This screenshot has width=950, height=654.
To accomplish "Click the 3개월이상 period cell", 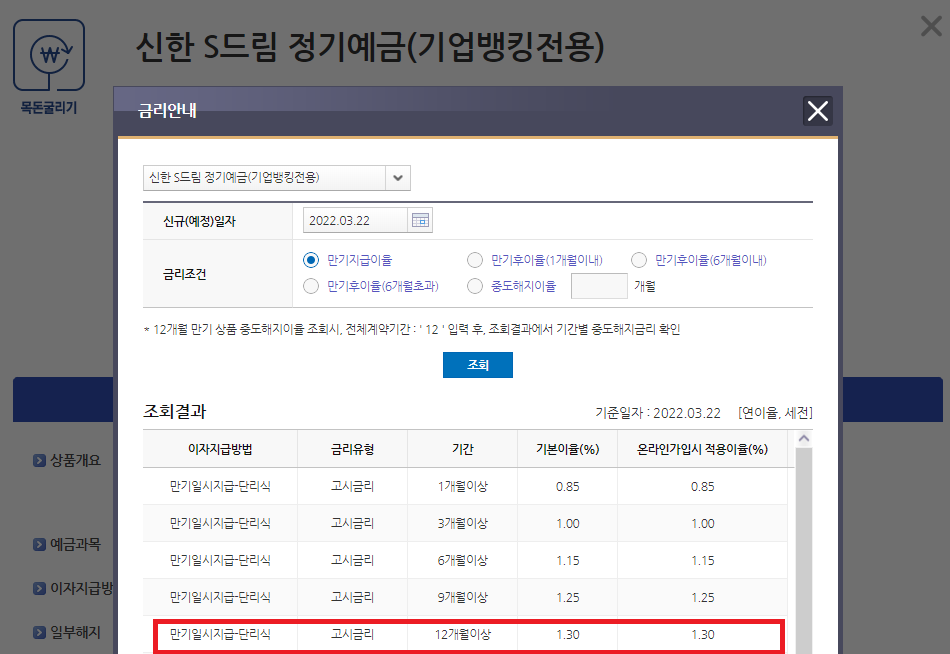I will point(463,523).
